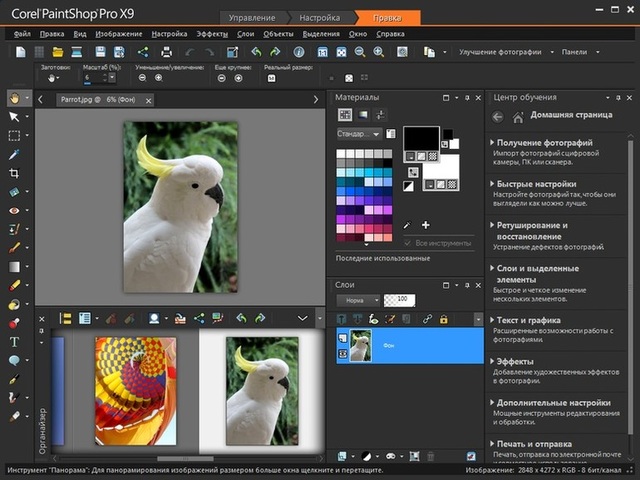The image size is (640, 480).
Task: Toggle the 'Все инструменты' checkbox
Action: [x=407, y=243]
